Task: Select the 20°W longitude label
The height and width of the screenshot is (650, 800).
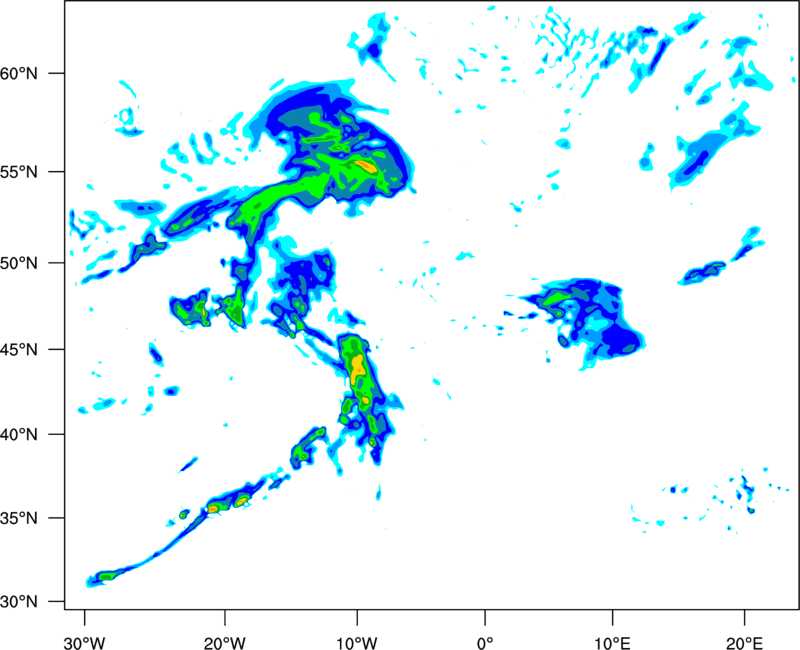Action: tap(224, 643)
